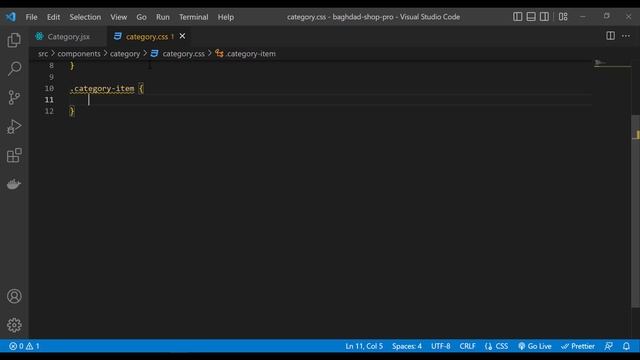Open the Extensions view
Image resolution: width=640 pixels, height=360 pixels.
14,156
